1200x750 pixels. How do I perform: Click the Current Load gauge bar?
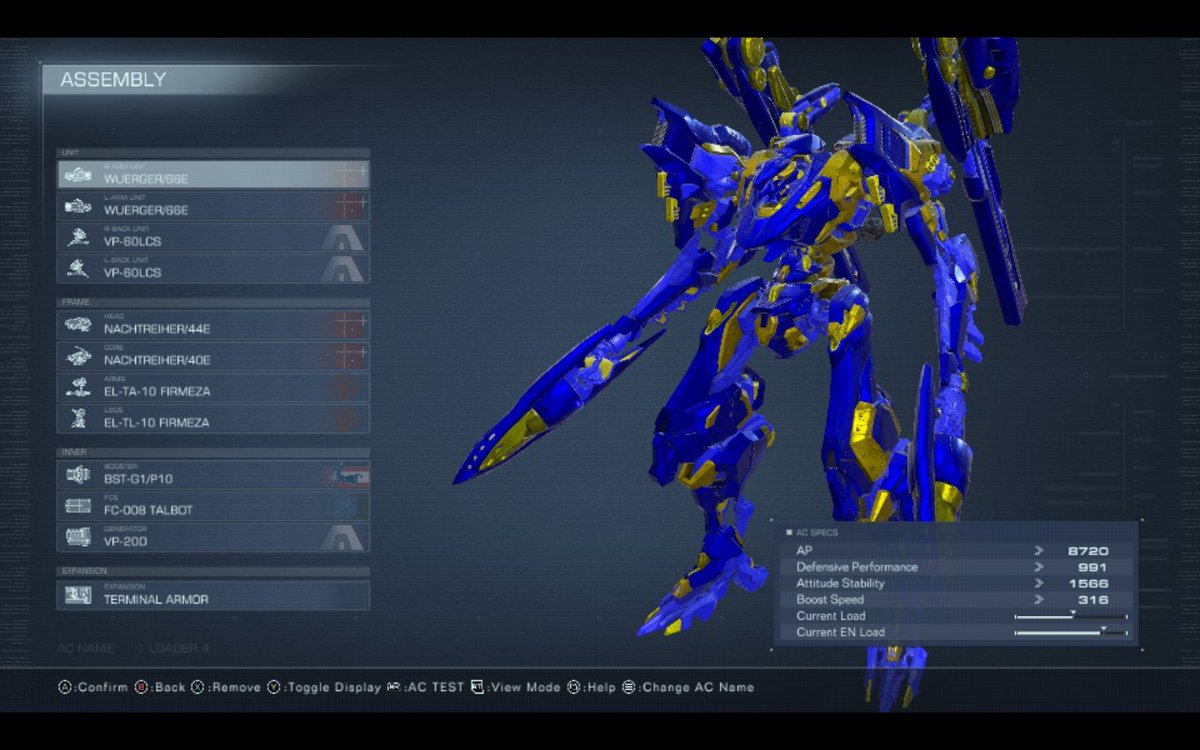point(1071,616)
